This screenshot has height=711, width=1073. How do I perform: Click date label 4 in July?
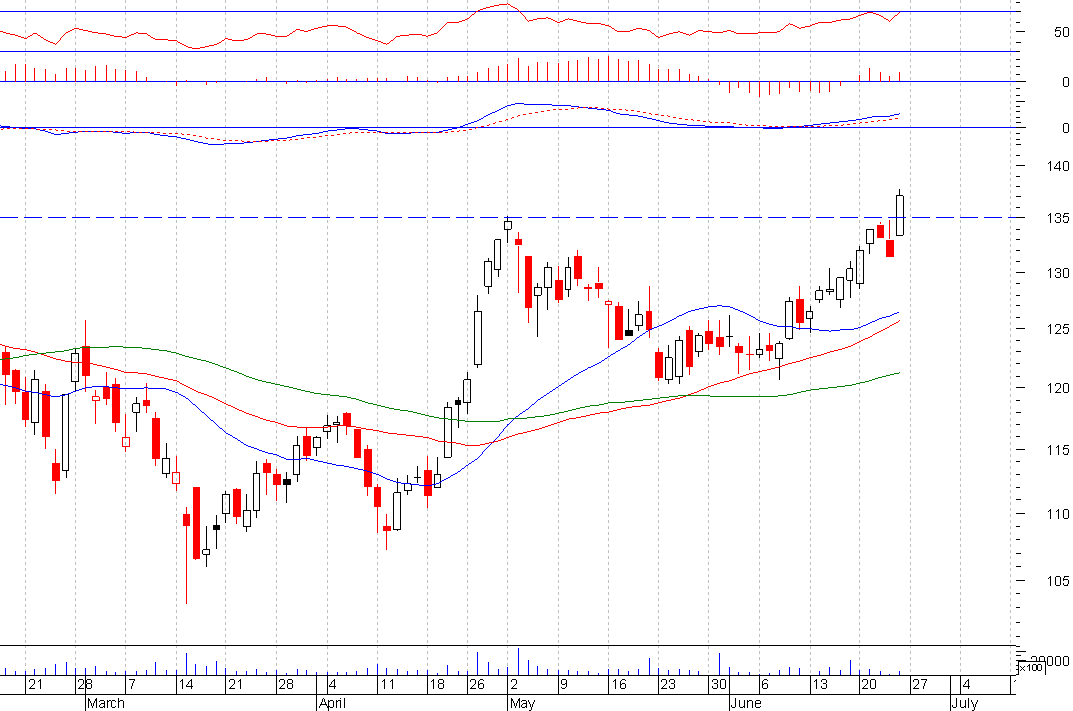click(x=966, y=684)
